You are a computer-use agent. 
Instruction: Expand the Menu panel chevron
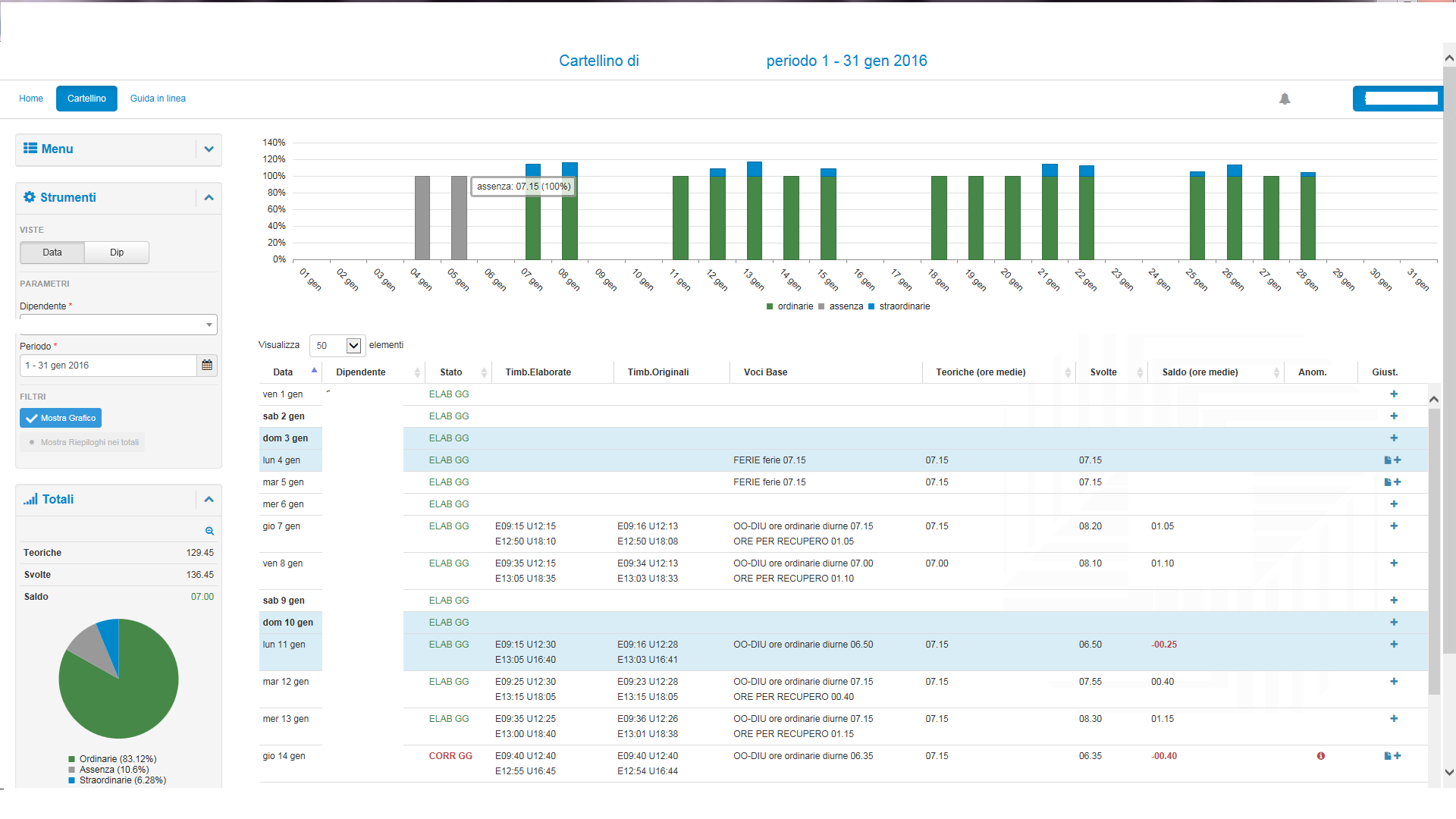209,149
